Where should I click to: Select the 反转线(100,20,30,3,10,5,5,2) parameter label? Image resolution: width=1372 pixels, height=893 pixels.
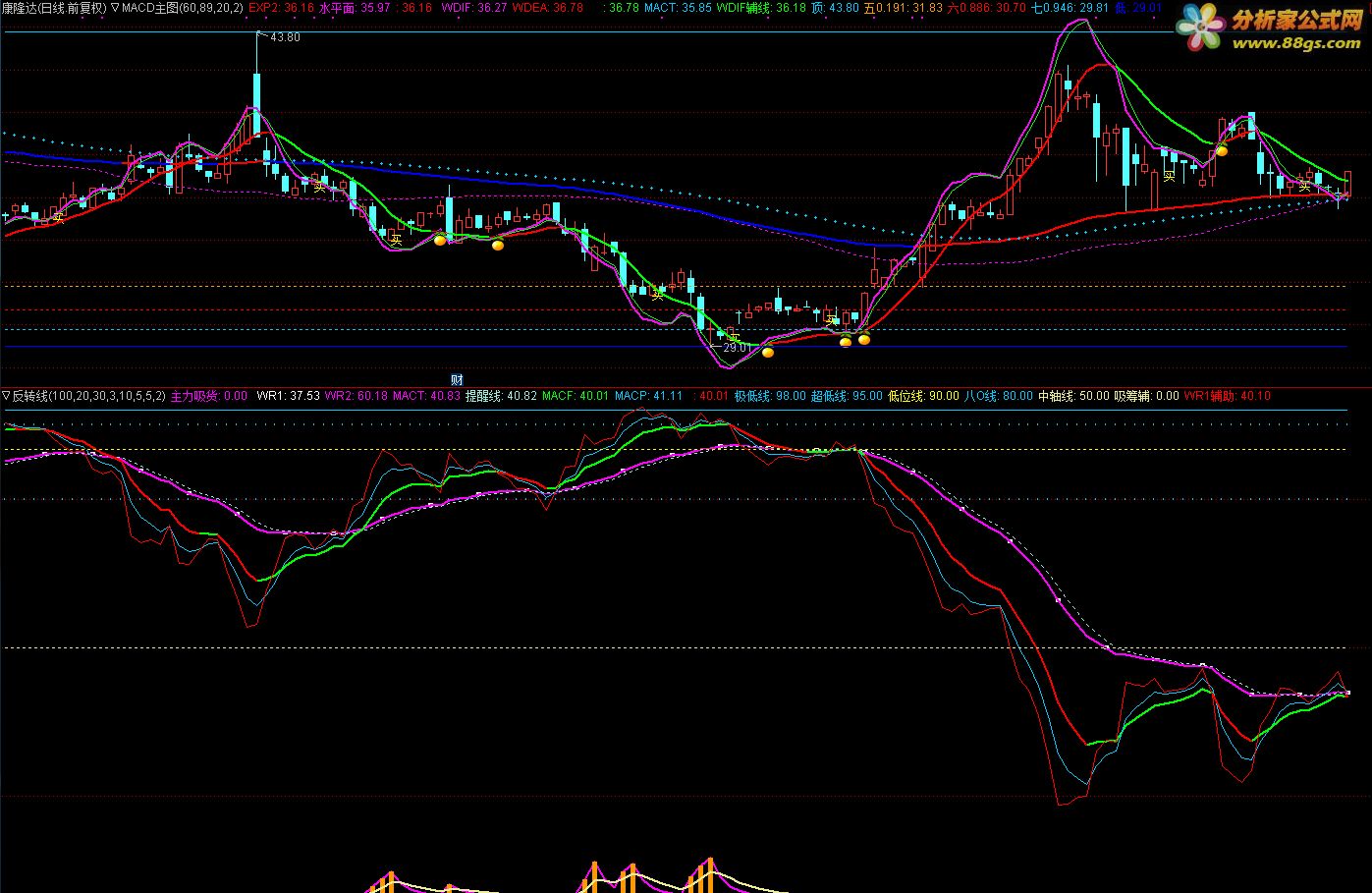pos(88,396)
